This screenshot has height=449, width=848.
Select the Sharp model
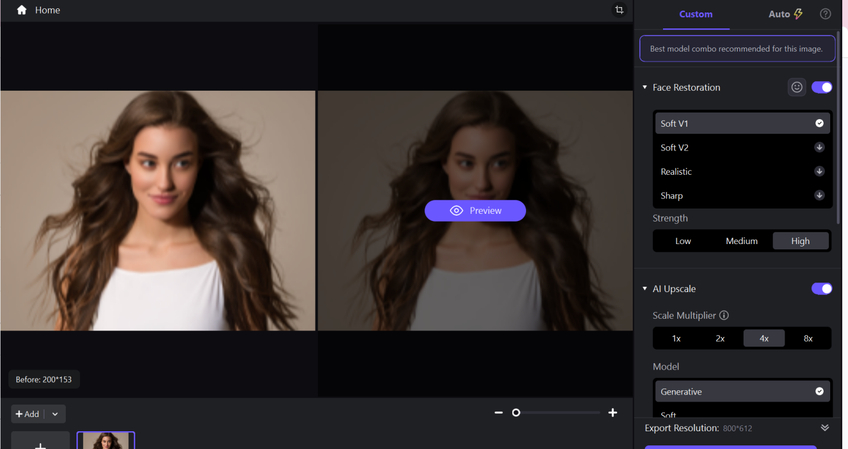pyautogui.click(x=742, y=195)
